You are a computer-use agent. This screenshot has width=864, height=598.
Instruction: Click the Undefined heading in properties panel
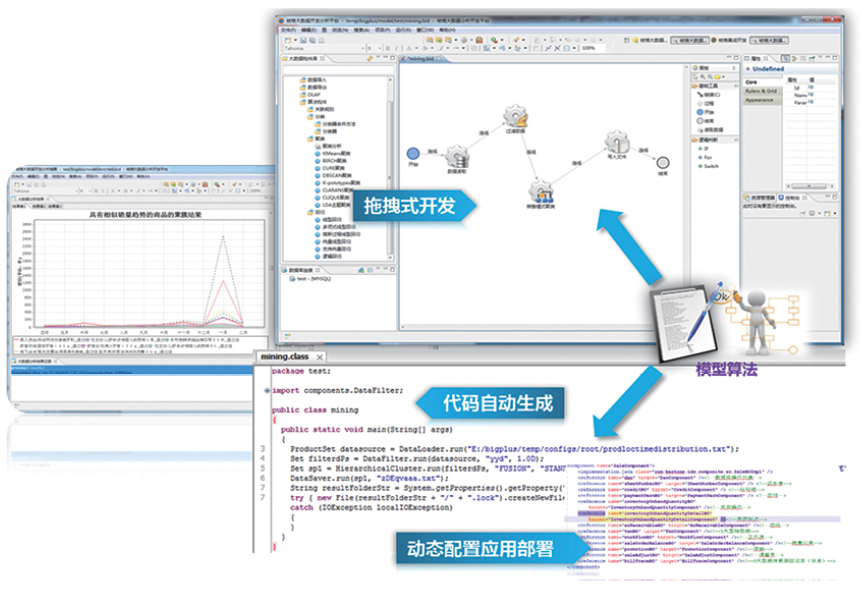pos(768,69)
